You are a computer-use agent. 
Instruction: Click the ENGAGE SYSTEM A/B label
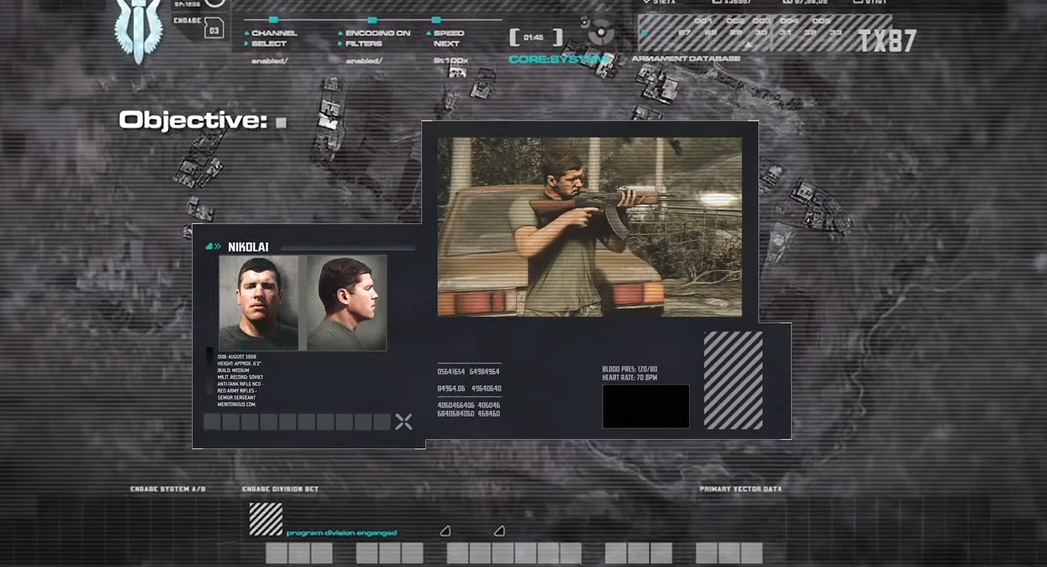click(167, 489)
